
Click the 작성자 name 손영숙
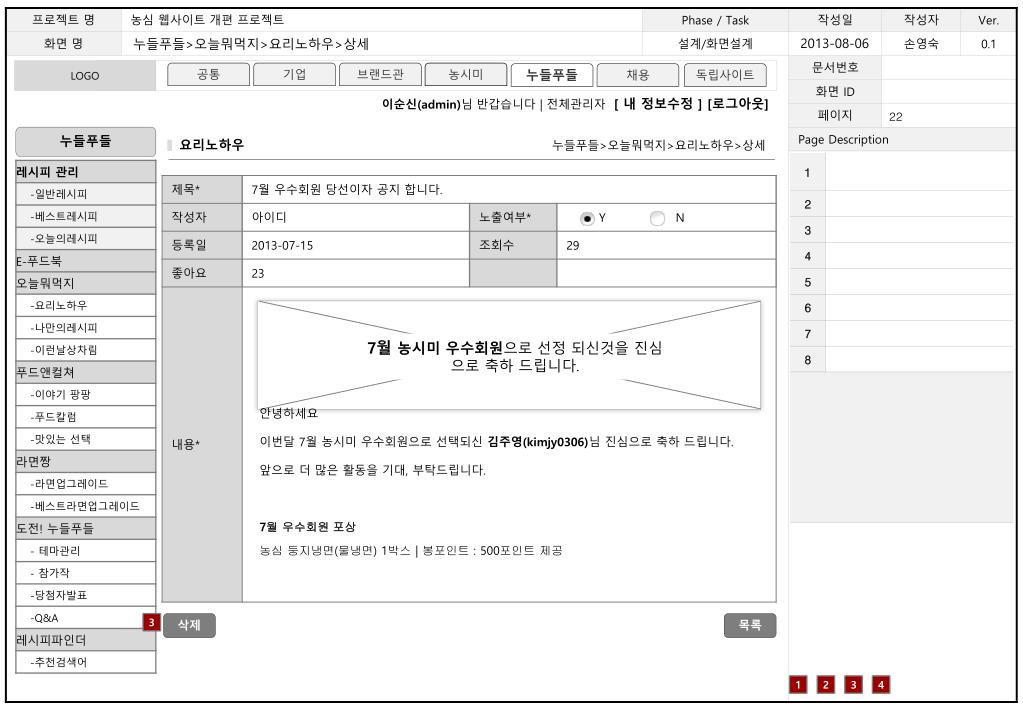921,44
